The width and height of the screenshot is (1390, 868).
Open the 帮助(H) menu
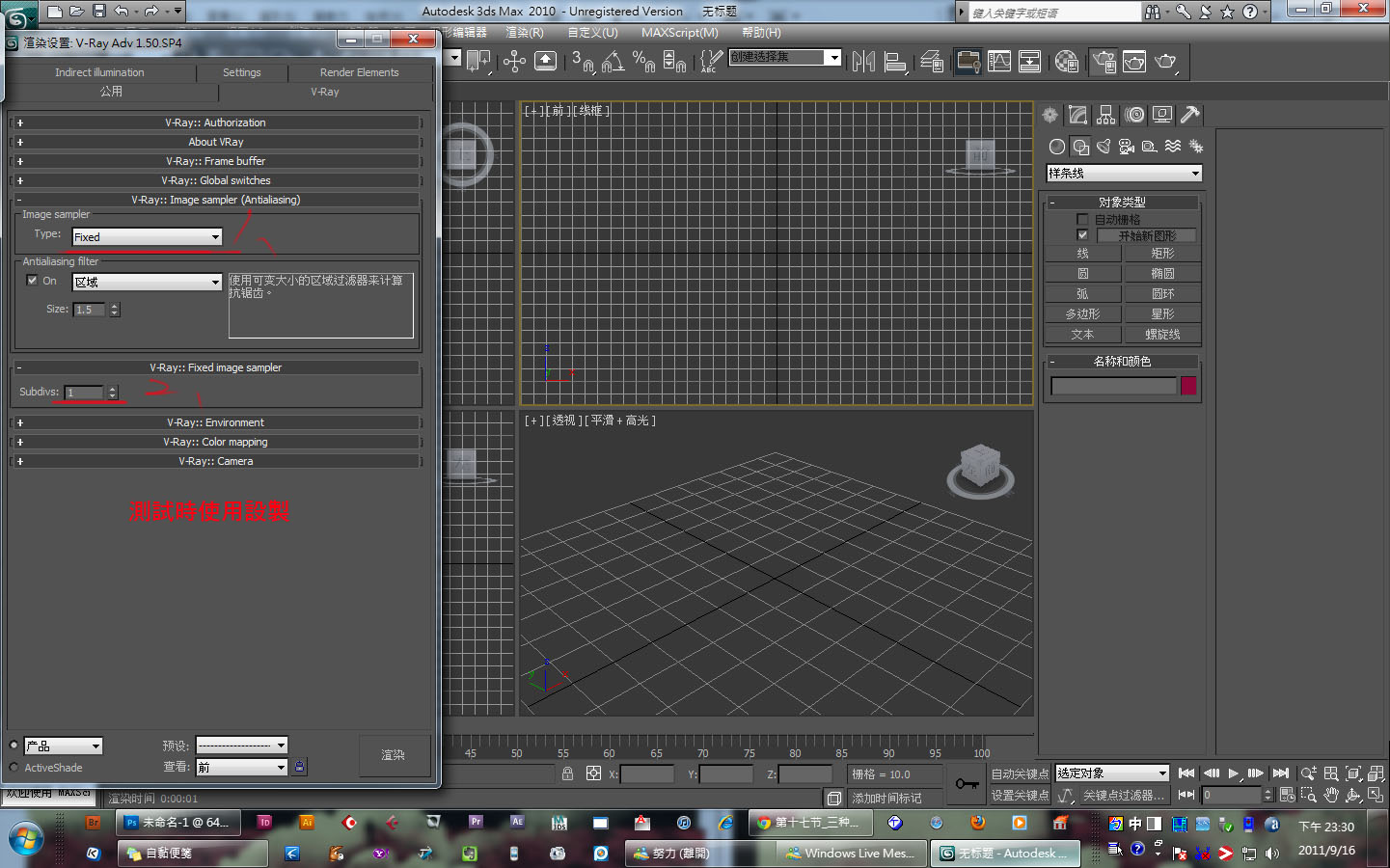[761, 33]
